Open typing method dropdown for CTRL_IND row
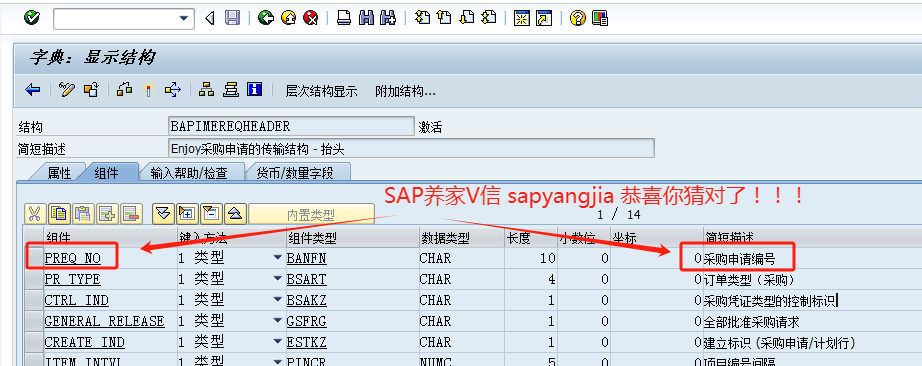The image size is (922, 366). (x=278, y=300)
